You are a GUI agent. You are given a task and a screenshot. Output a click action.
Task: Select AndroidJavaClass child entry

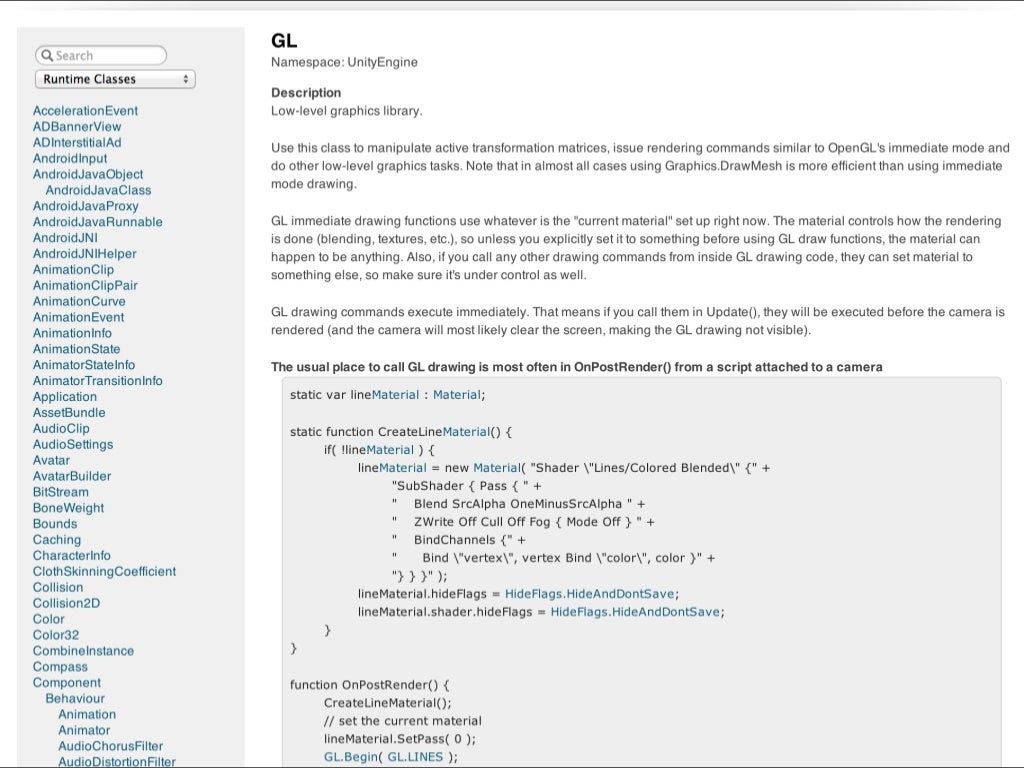(x=99, y=190)
